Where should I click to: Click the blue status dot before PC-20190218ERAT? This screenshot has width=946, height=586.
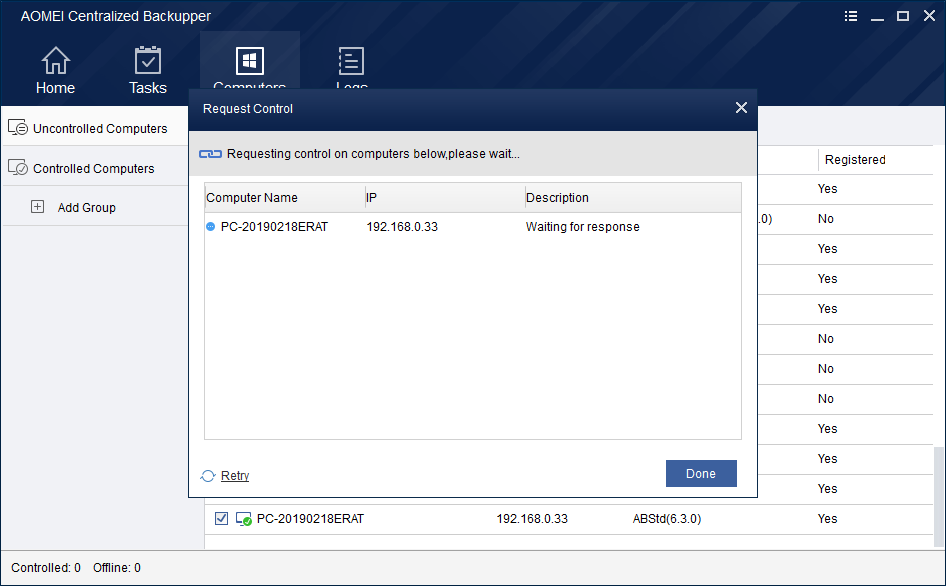coord(211,227)
